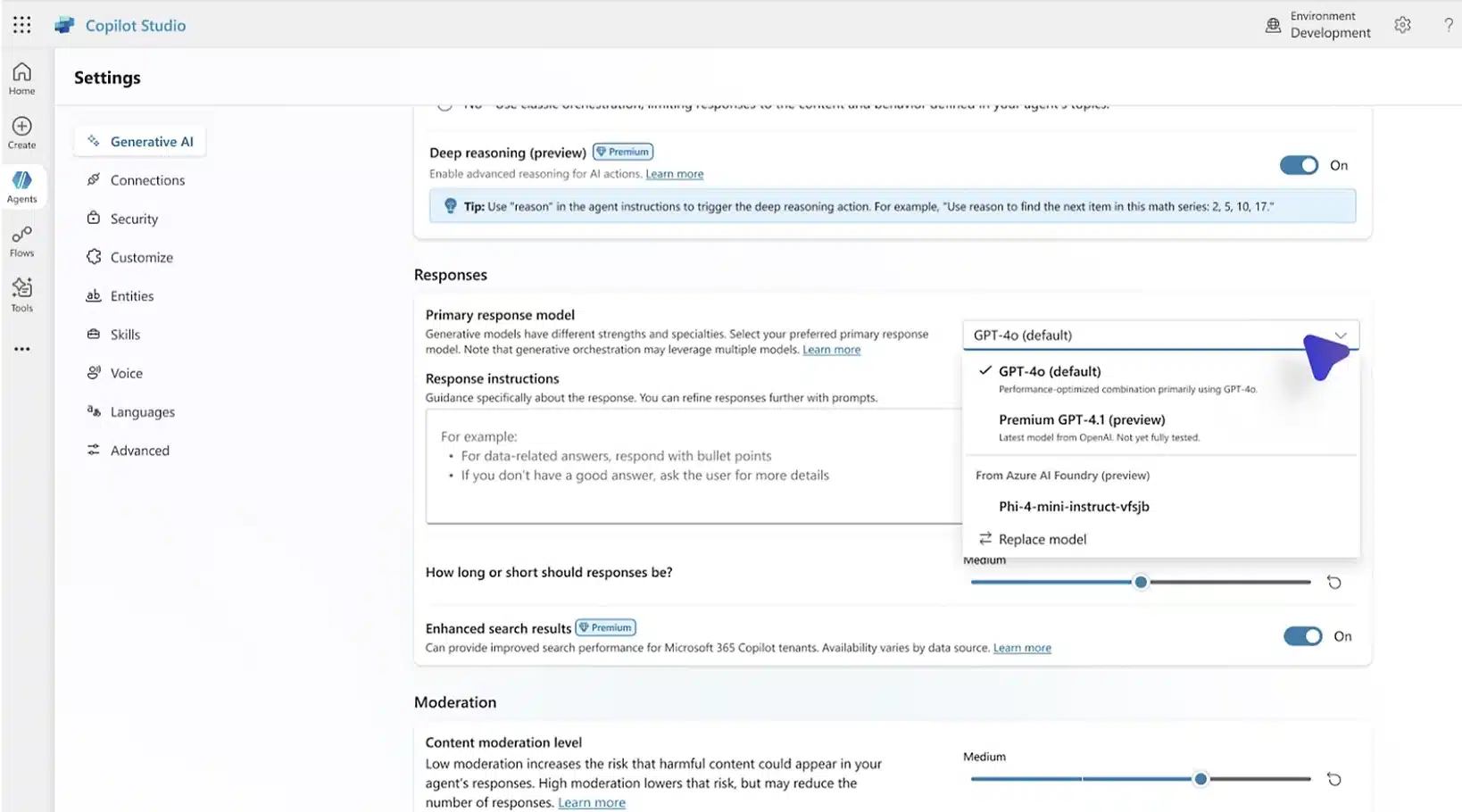Open the Environment Development selector
The height and width of the screenshot is (812, 1462).
(x=1317, y=25)
